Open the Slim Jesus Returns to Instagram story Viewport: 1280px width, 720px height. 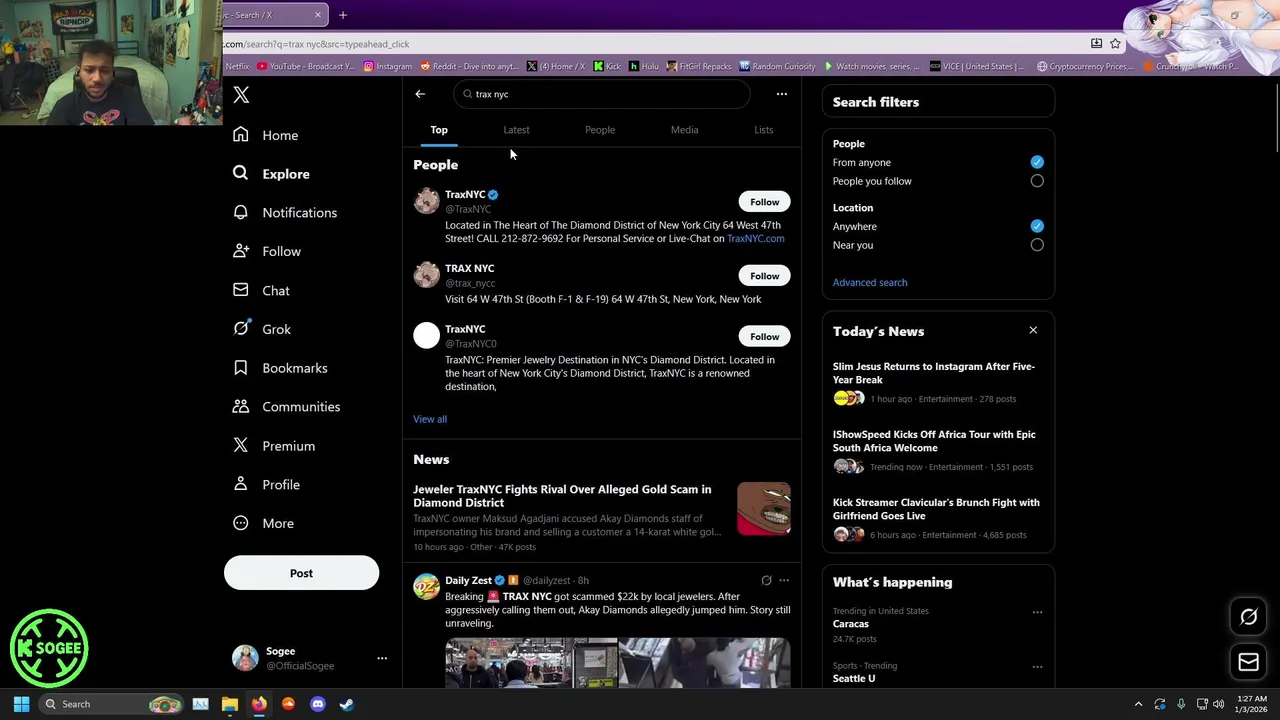coord(934,373)
